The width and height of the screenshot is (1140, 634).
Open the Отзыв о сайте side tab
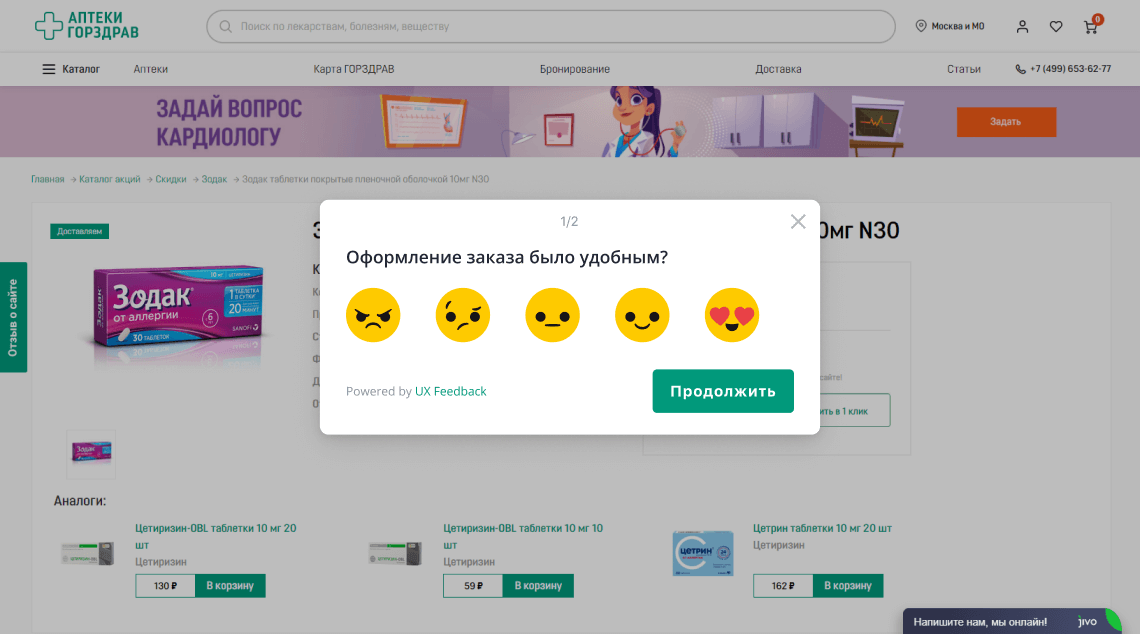coord(13,317)
